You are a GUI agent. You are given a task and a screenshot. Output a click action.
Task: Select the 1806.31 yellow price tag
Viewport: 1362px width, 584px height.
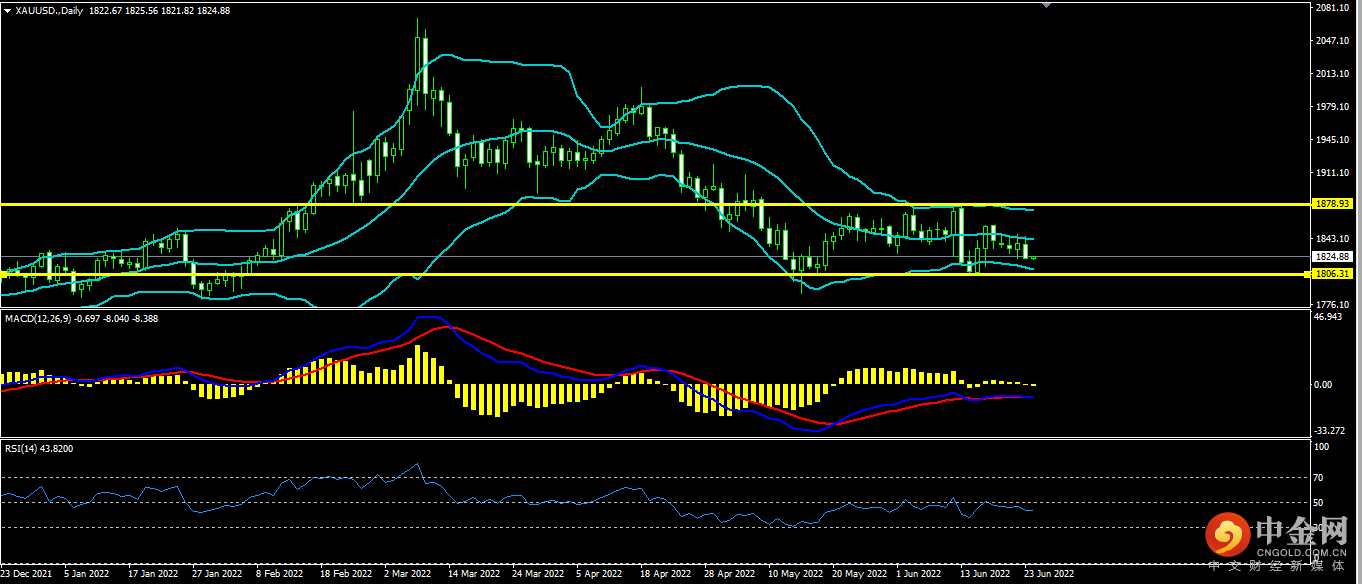tap(1335, 274)
